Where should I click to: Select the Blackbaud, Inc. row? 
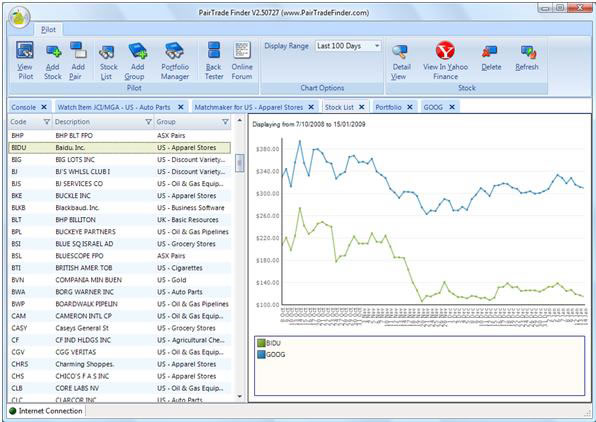[119, 208]
